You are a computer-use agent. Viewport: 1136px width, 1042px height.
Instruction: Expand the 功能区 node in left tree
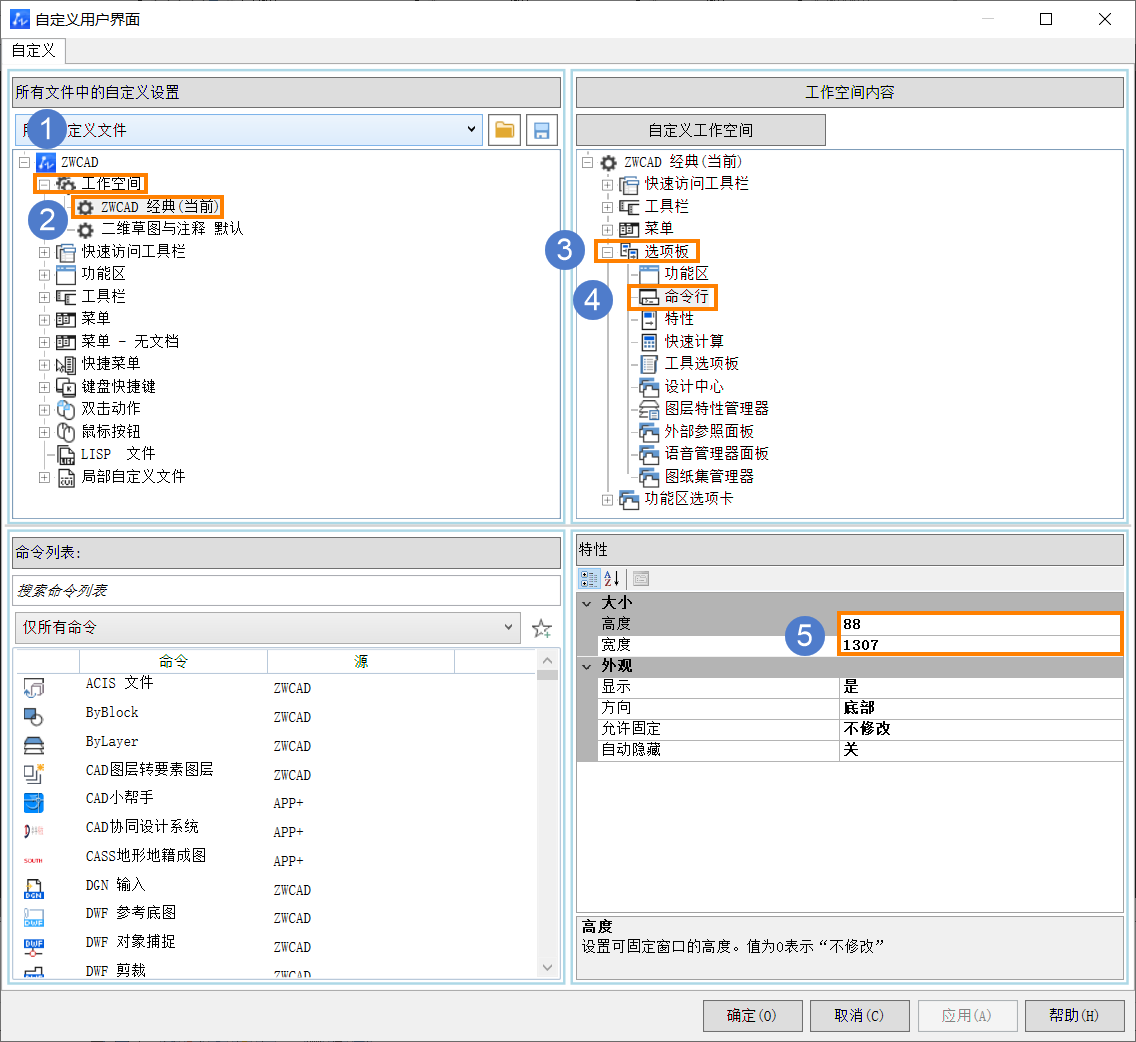[x=44, y=275]
